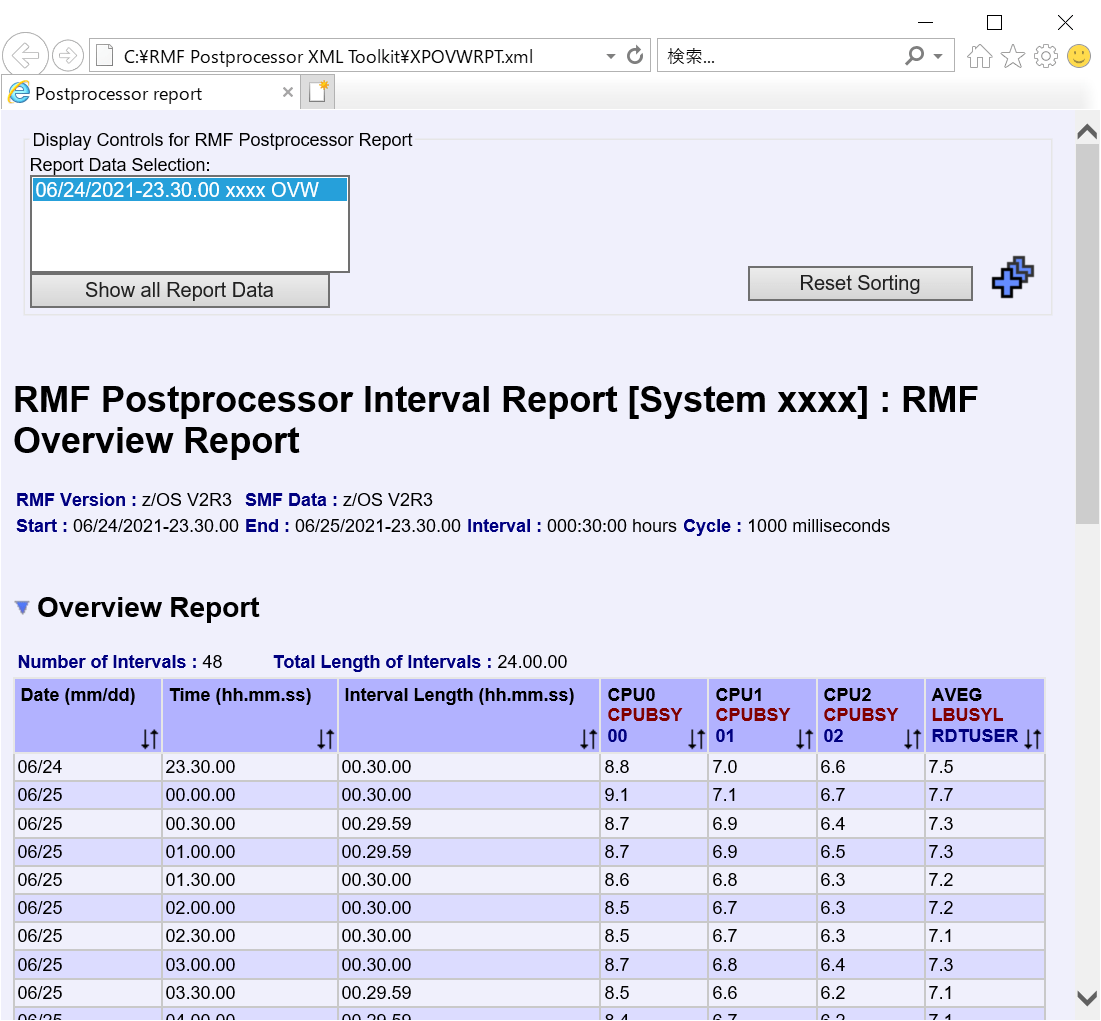Sort by CPU1 CPUBSY 01 column arrows

pyautogui.click(x=804, y=739)
